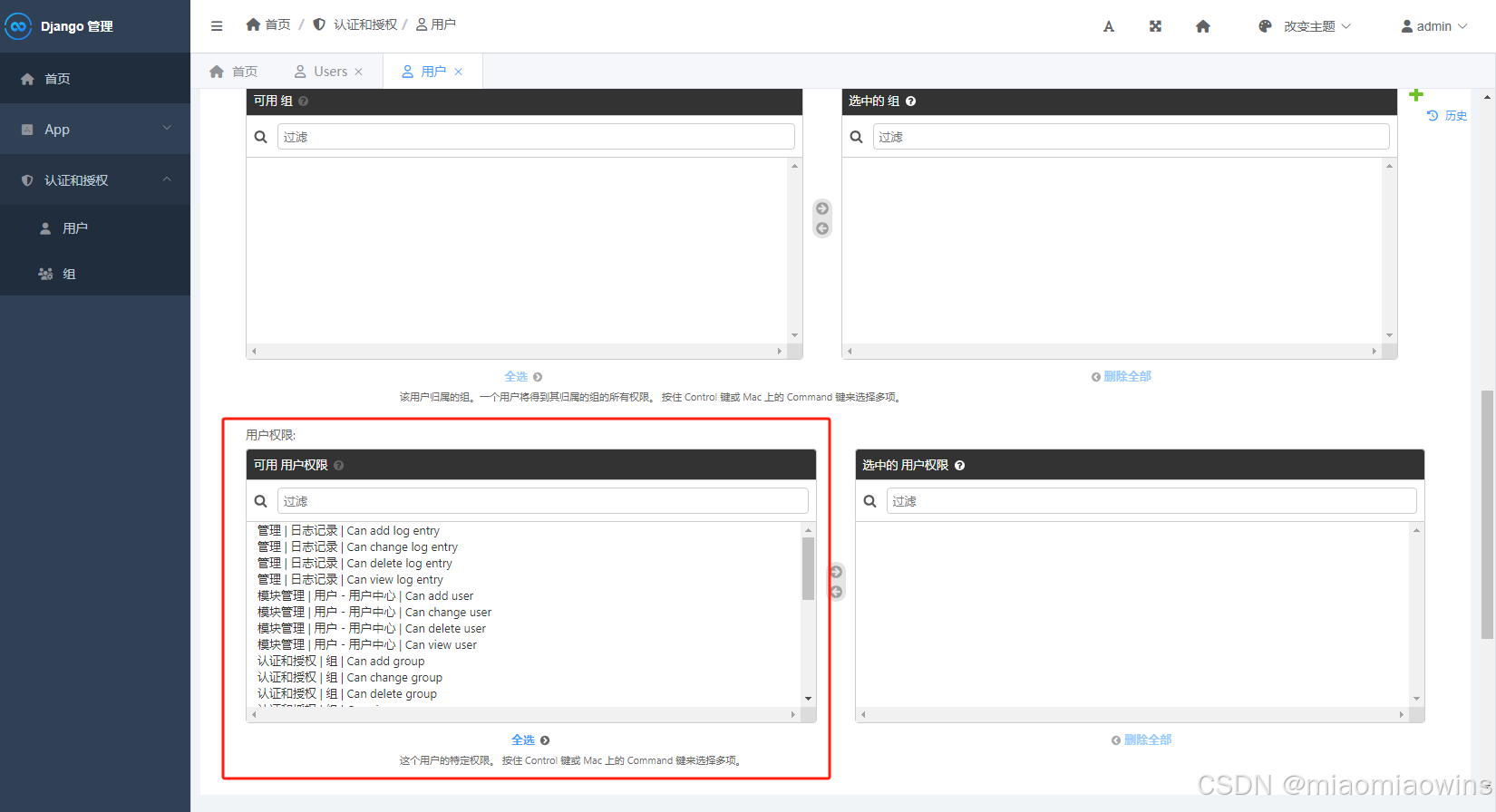Close the 用户 tab
Image resolution: width=1496 pixels, height=812 pixels.
(459, 72)
